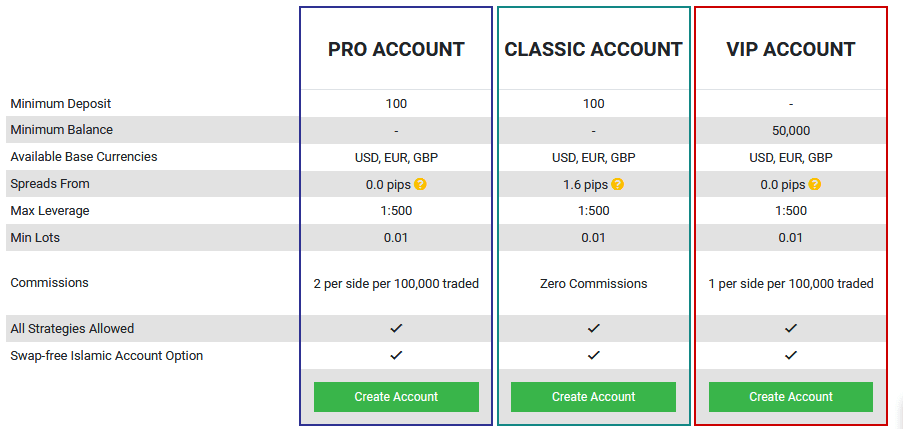Click the Spreads From row label
This screenshot has height=429, width=903.
[50, 184]
